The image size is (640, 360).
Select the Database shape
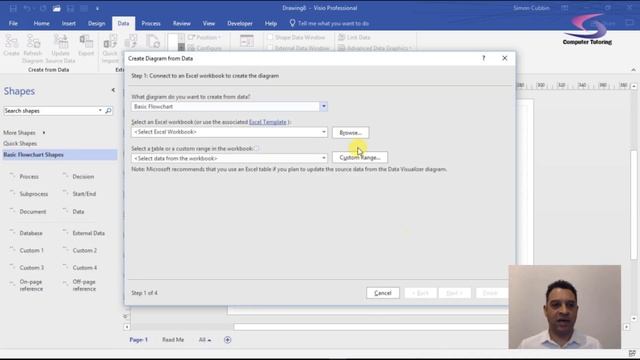[x=26, y=233]
